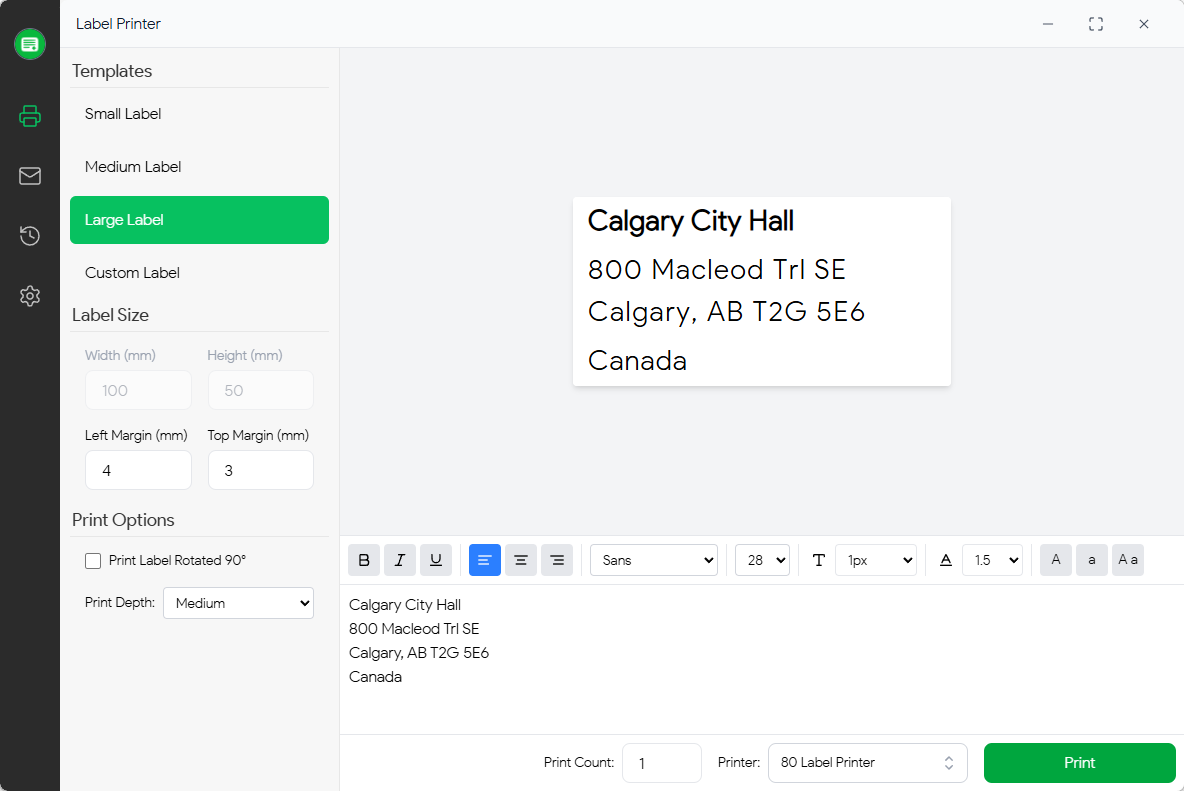
Task: Open the mail envelope sidebar icon
Action: (30, 176)
